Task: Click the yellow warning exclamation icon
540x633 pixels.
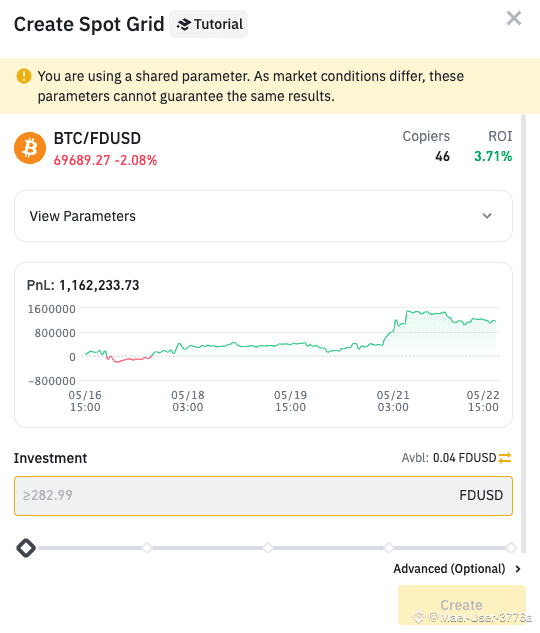Action: 24,76
